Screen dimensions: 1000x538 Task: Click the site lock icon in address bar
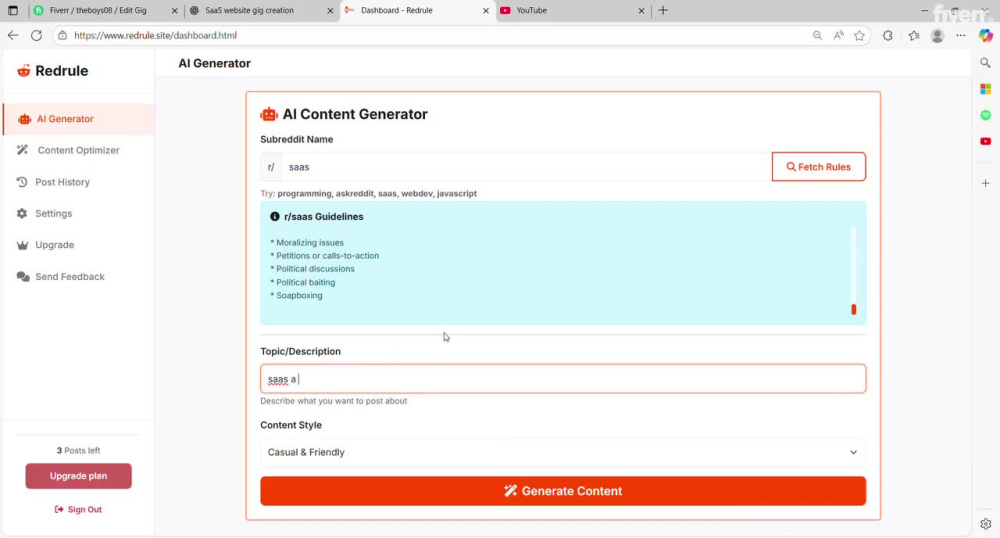coord(62,36)
